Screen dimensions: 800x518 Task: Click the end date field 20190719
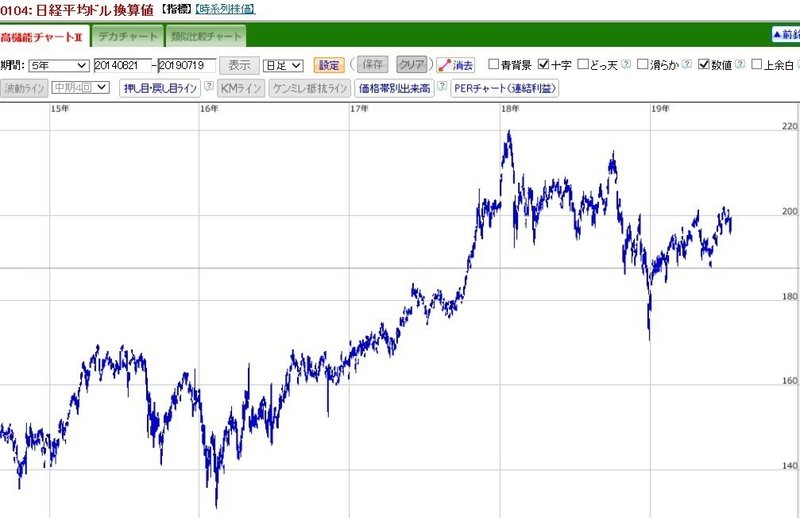point(187,65)
